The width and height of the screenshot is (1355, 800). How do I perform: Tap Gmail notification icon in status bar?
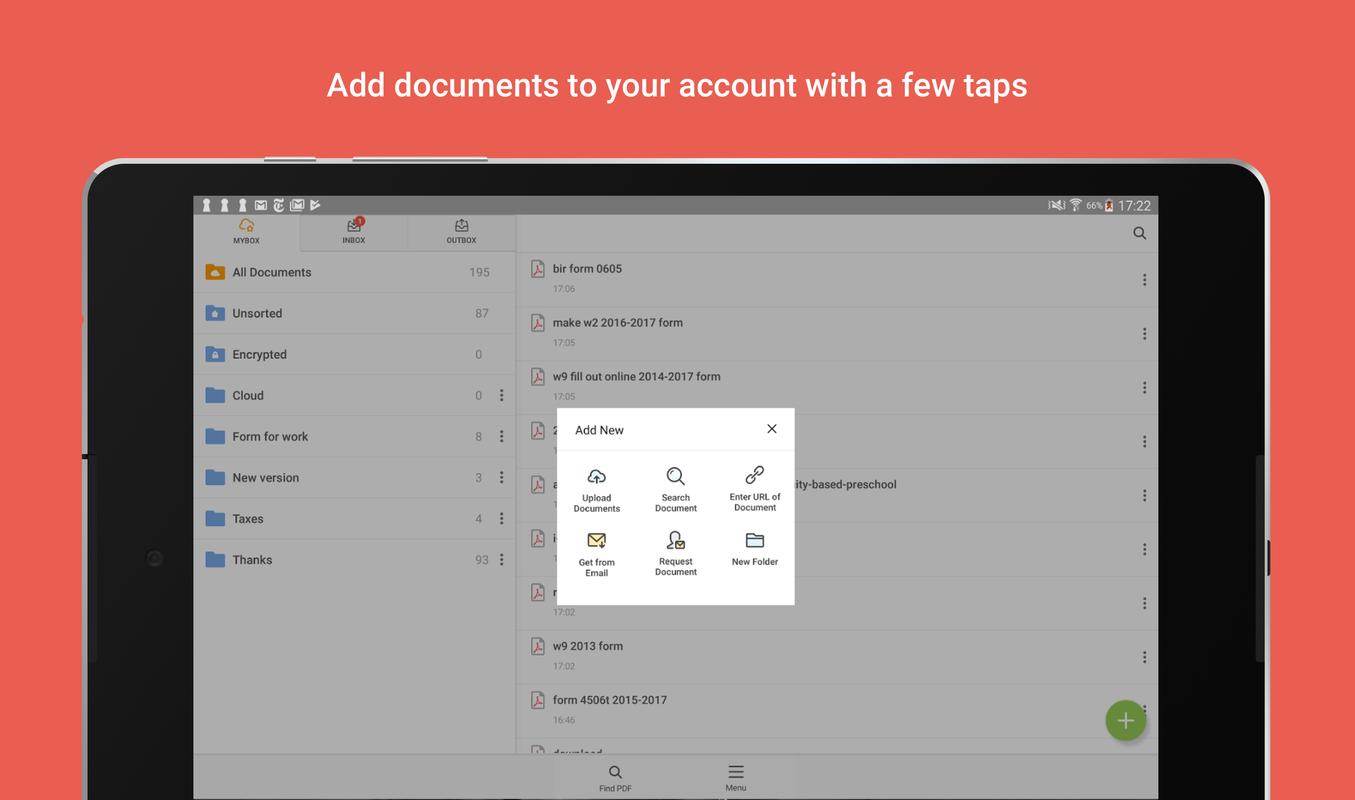coord(261,205)
